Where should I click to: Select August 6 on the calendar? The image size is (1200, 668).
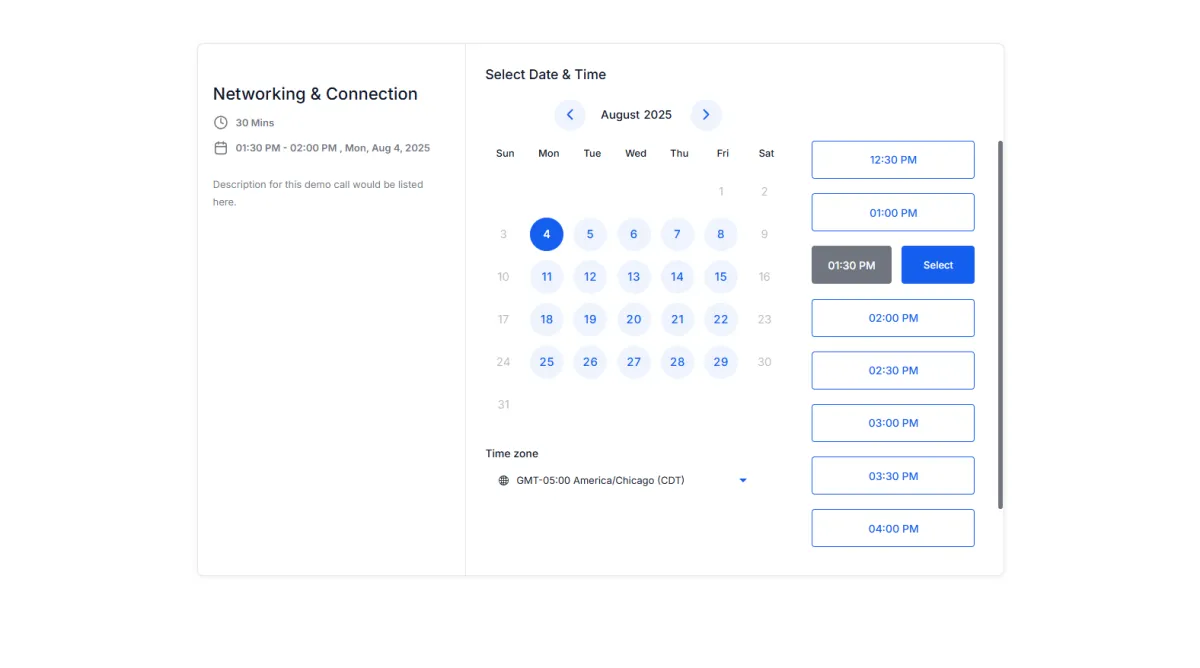coord(634,235)
